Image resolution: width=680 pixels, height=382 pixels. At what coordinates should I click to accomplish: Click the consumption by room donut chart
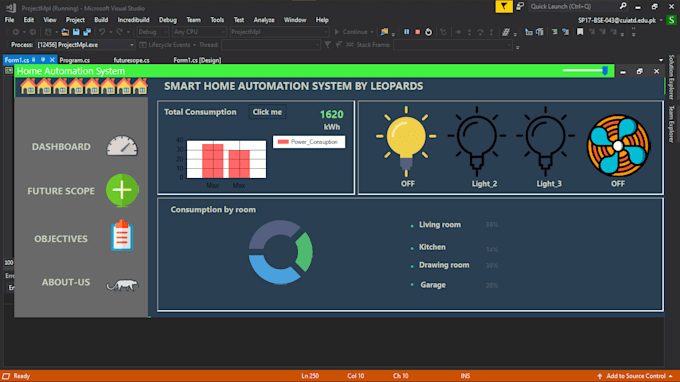(x=281, y=252)
